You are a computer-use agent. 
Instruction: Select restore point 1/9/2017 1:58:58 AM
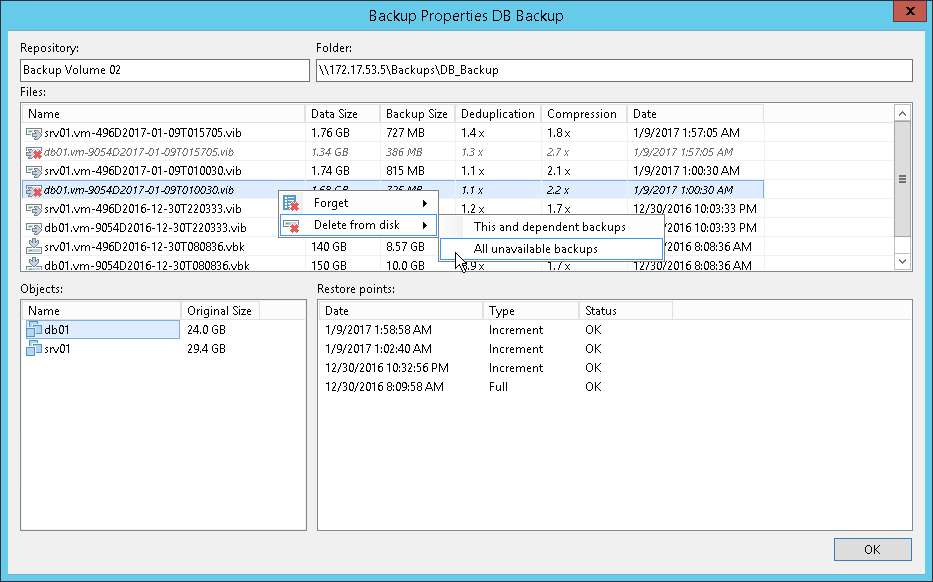(x=378, y=330)
